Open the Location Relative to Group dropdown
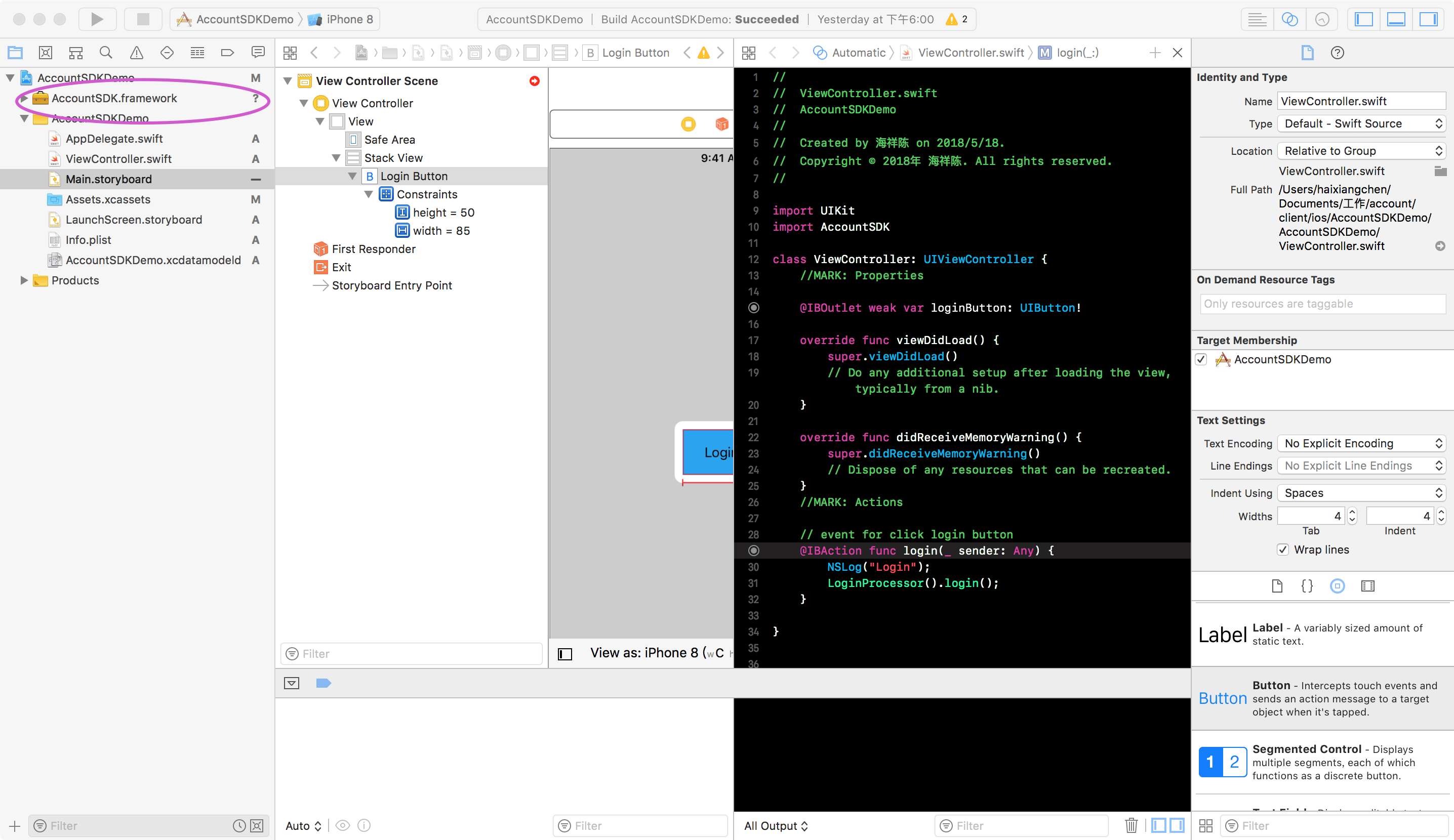The image size is (1454, 840). click(1361, 150)
